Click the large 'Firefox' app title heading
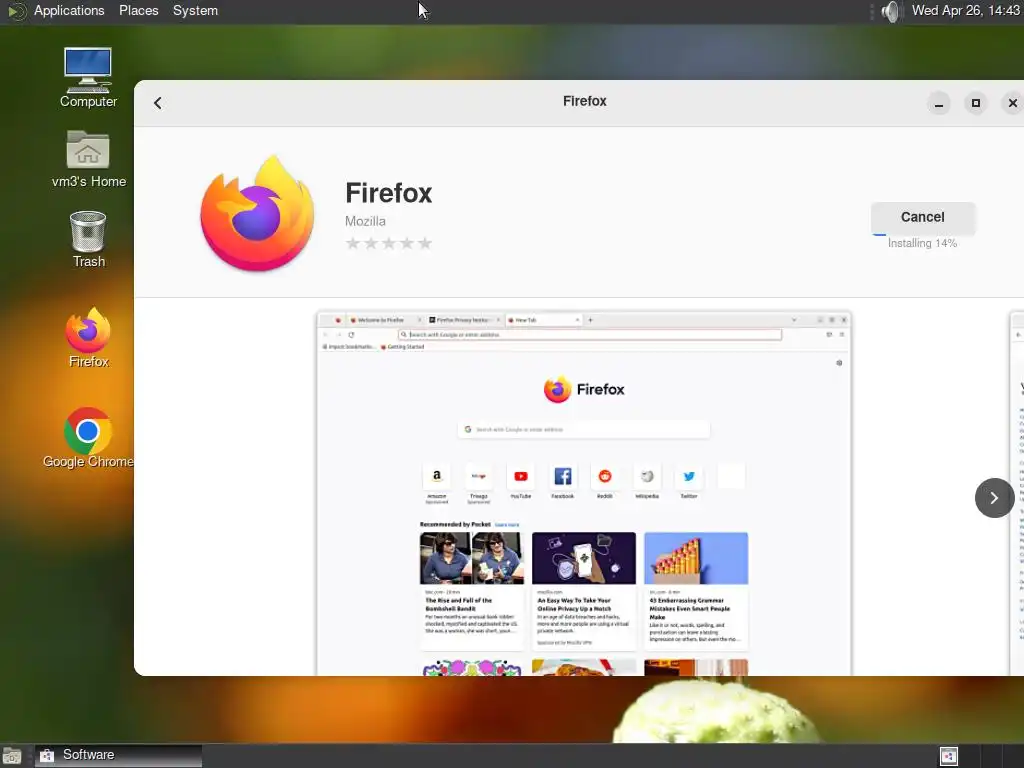Screen dimensions: 1024x768 [x=389, y=193]
